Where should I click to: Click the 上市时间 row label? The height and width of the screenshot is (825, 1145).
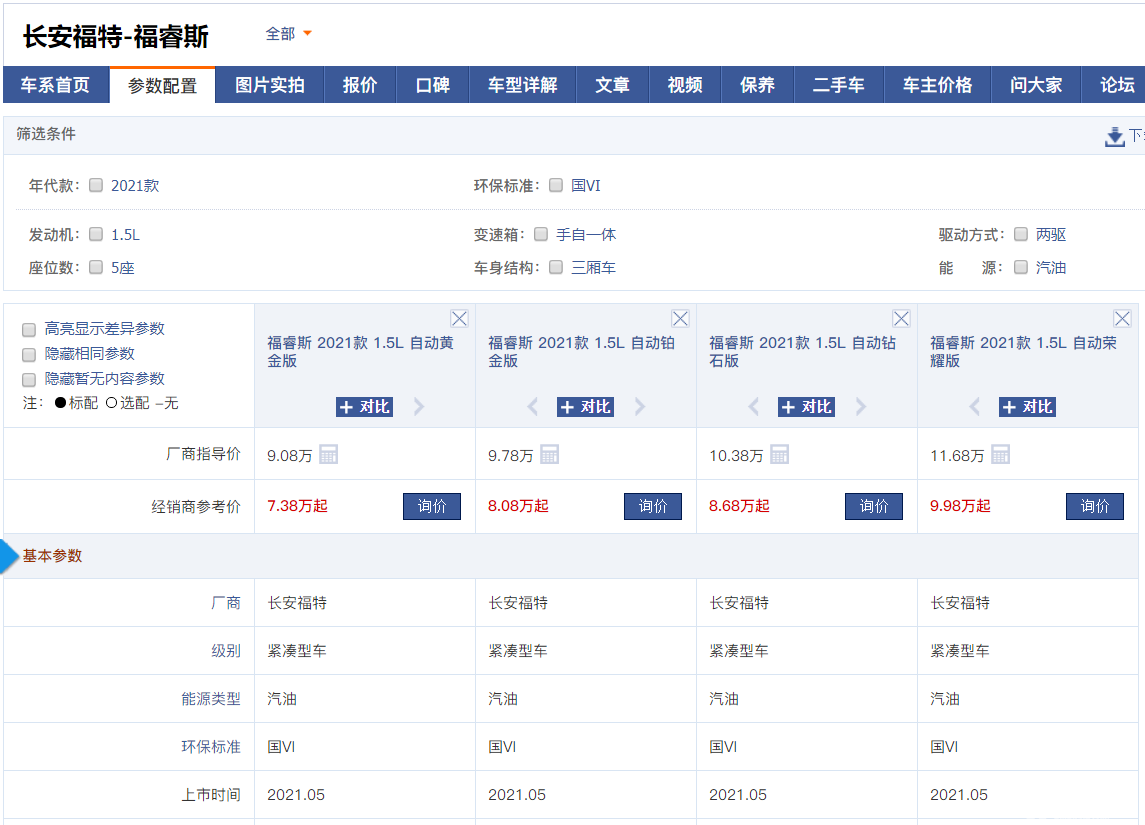(x=211, y=794)
